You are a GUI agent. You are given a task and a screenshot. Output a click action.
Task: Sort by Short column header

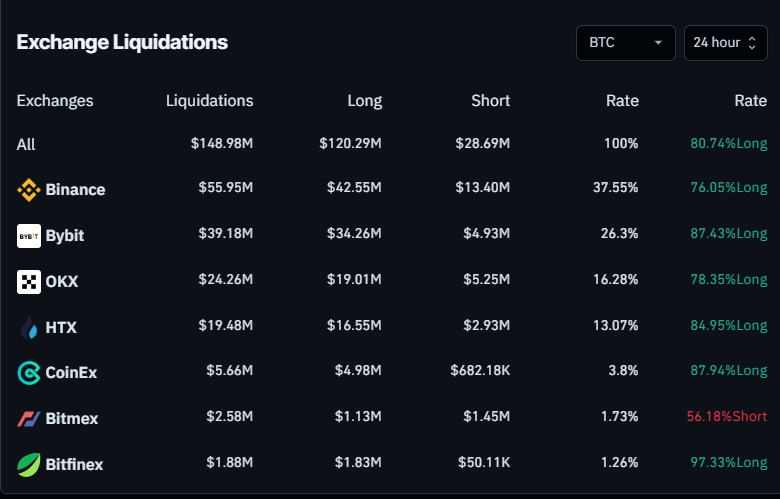coord(490,100)
